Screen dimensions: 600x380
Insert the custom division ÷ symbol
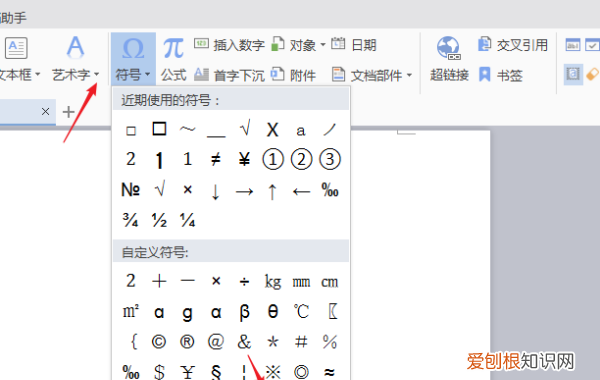pyautogui.click(x=245, y=282)
